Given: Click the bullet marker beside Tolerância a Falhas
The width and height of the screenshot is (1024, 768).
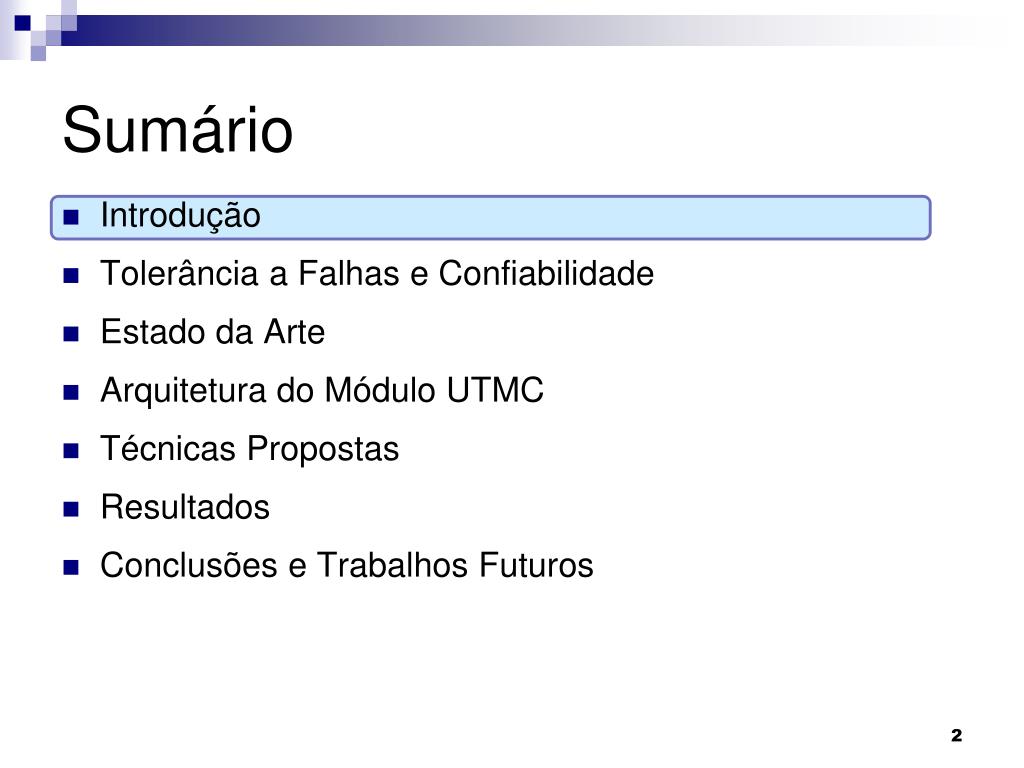Looking at the screenshot, I should pyautogui.click(x=71, y=276).
